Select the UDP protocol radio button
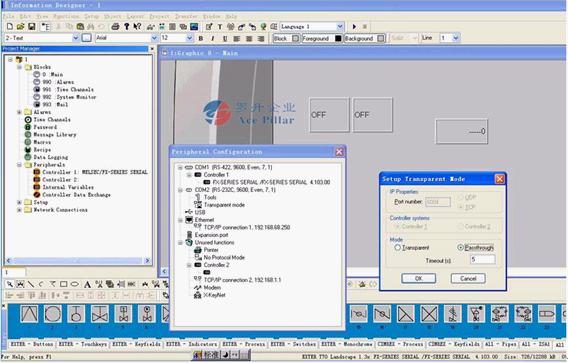 click(x=460, y=197)
